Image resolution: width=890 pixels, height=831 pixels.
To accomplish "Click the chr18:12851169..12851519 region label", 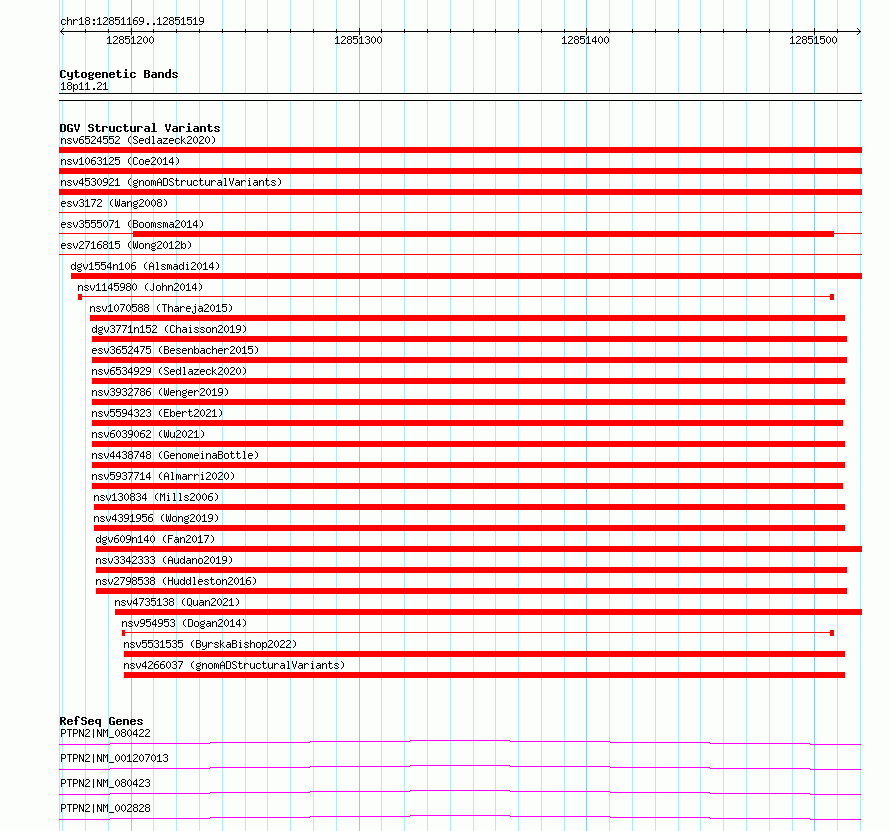I will [132, 21].
